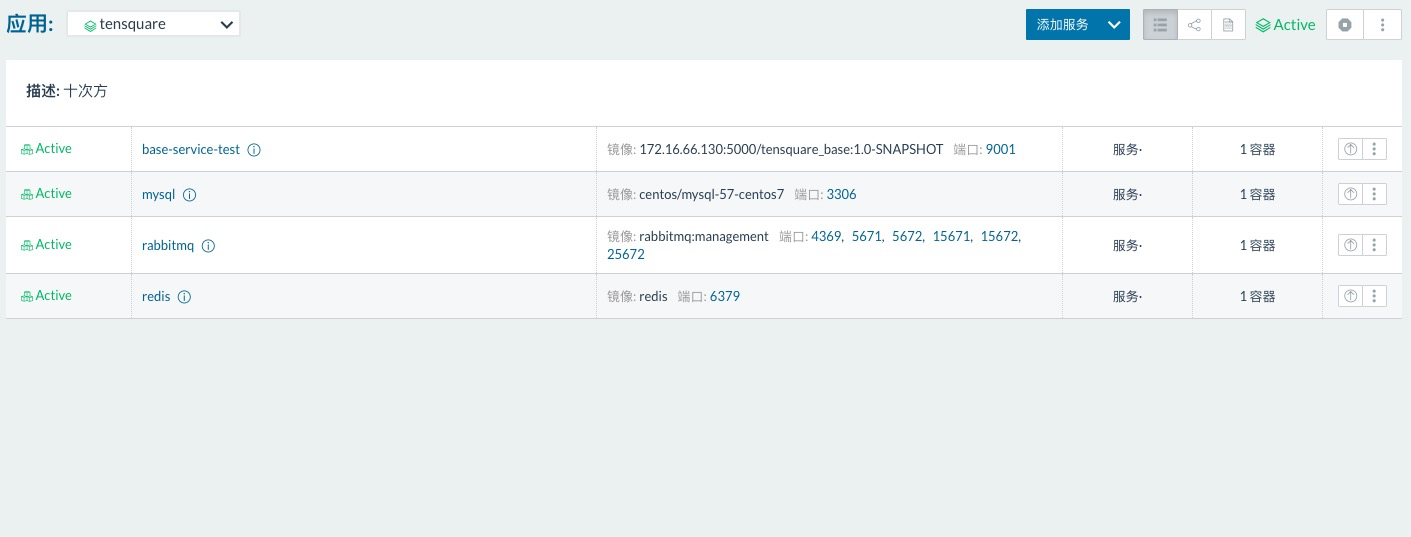Image resolution: width=1411 pixels, height=537 pixels.
Task: Upgrade the rabbitmq service icon
Action: [x=1350, y=245]
